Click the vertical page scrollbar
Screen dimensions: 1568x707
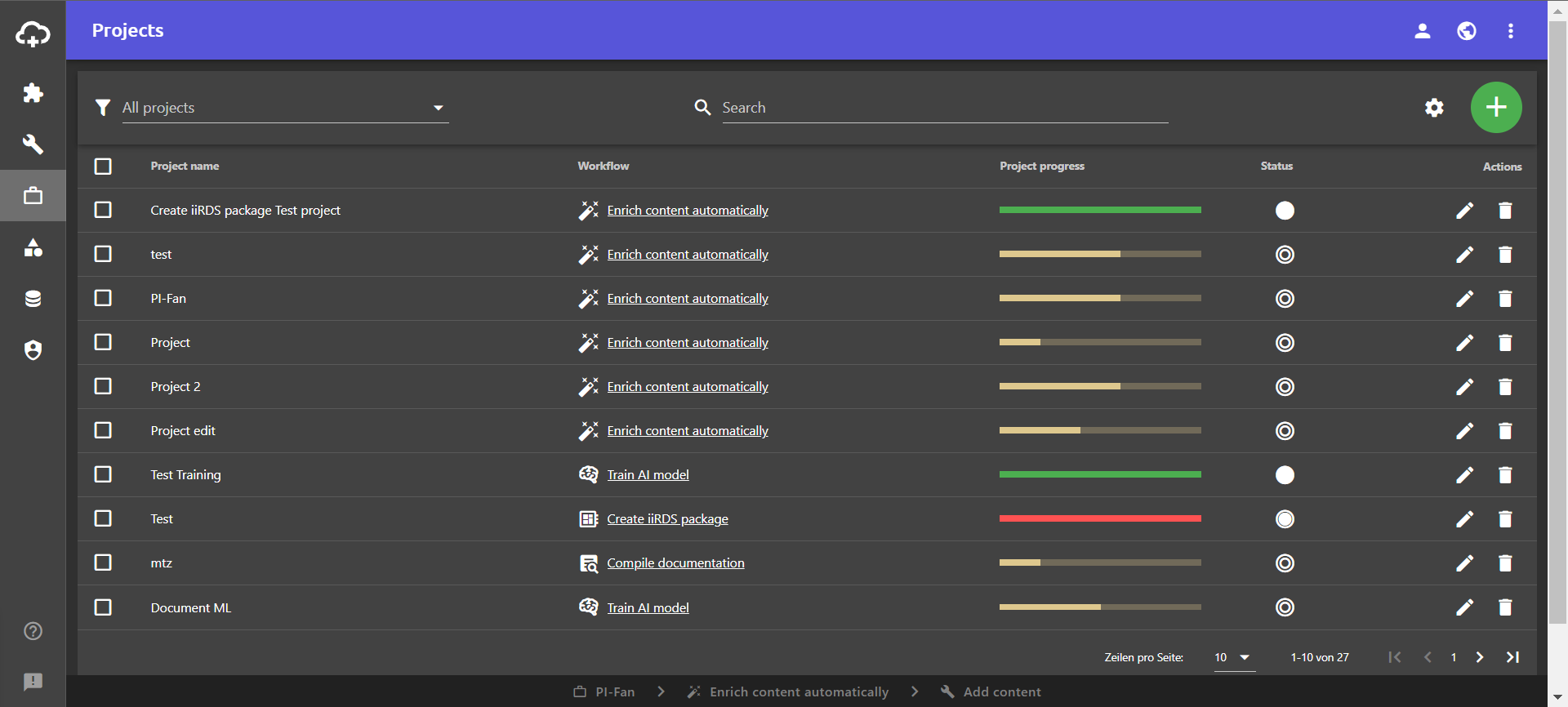pos(1557,322)
